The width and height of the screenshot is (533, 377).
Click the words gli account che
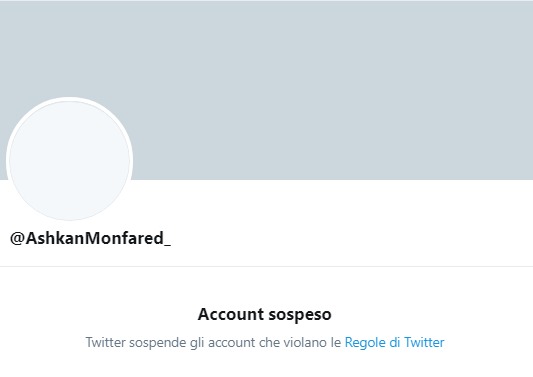pyautogui.click(x=235, y=343)
